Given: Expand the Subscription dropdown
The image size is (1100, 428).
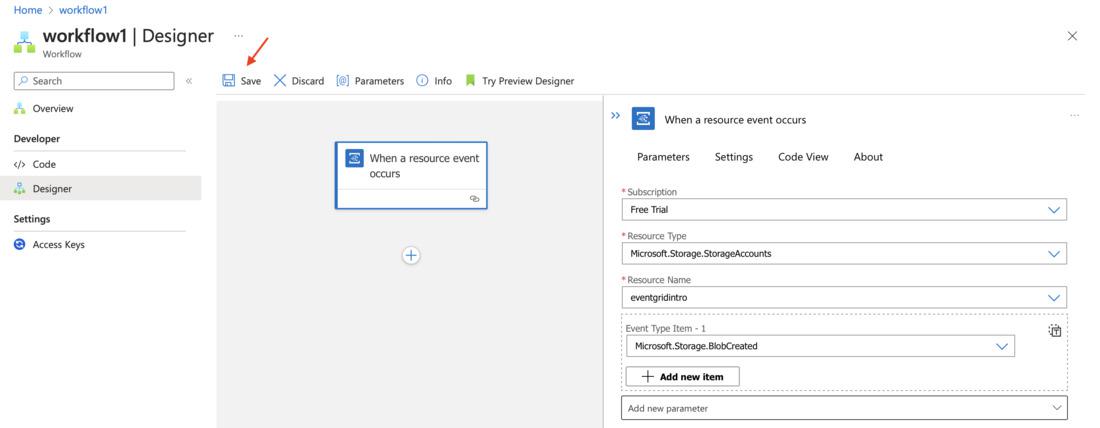Looking at the screenshot, I should point(1053,210).
